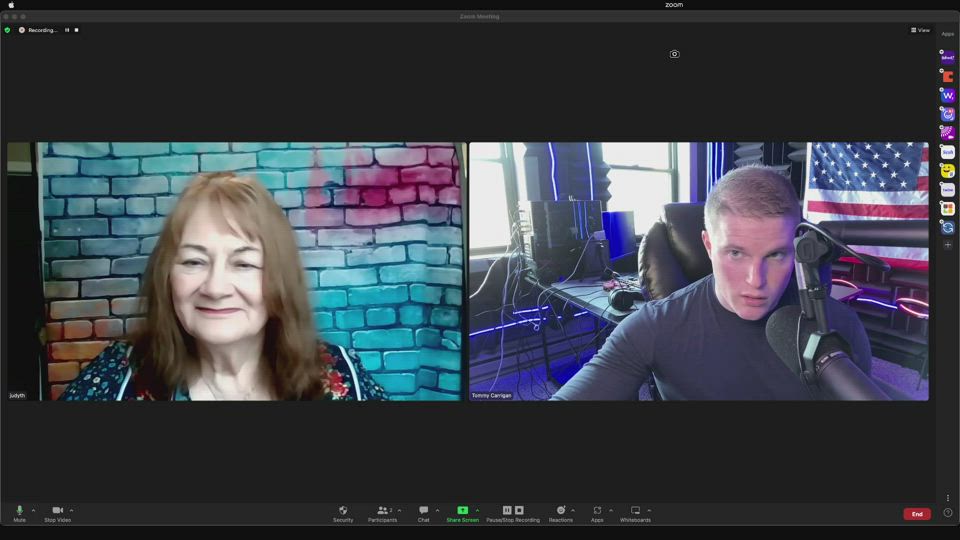This screenshot has height=540, width=960.
Task: Expand Share Screen options arrow
Action: 477,510
